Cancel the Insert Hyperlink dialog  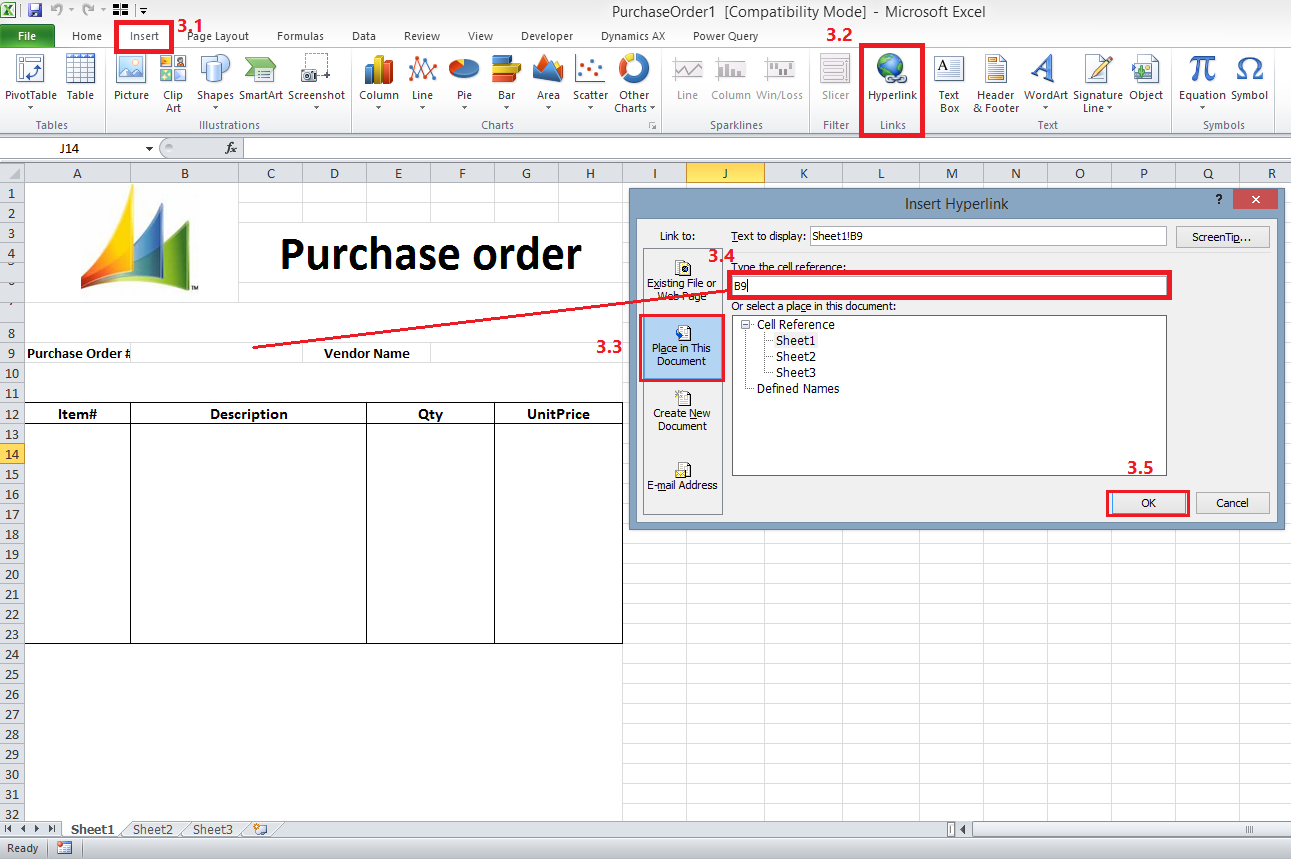1232,503
